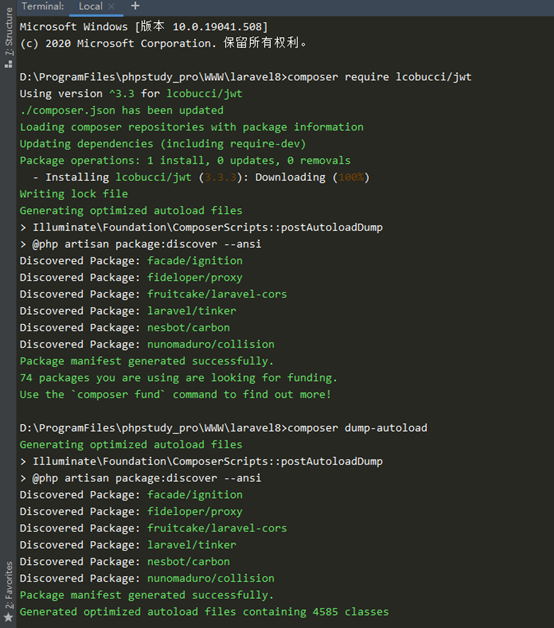
Task: Close the Local terminal tab
Action: tap(112, 6)
